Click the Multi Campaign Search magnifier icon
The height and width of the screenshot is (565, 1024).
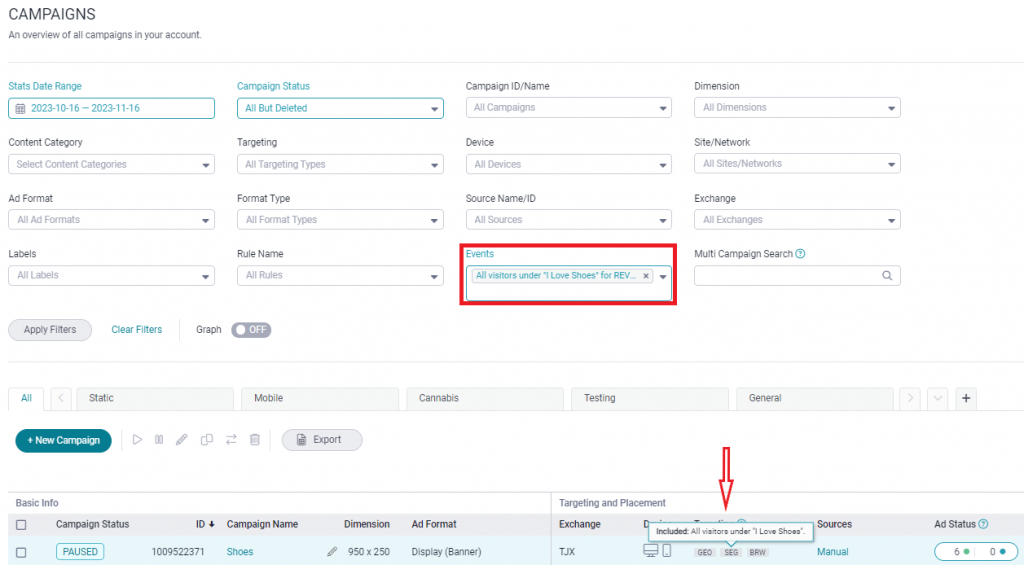coord(887,276)
